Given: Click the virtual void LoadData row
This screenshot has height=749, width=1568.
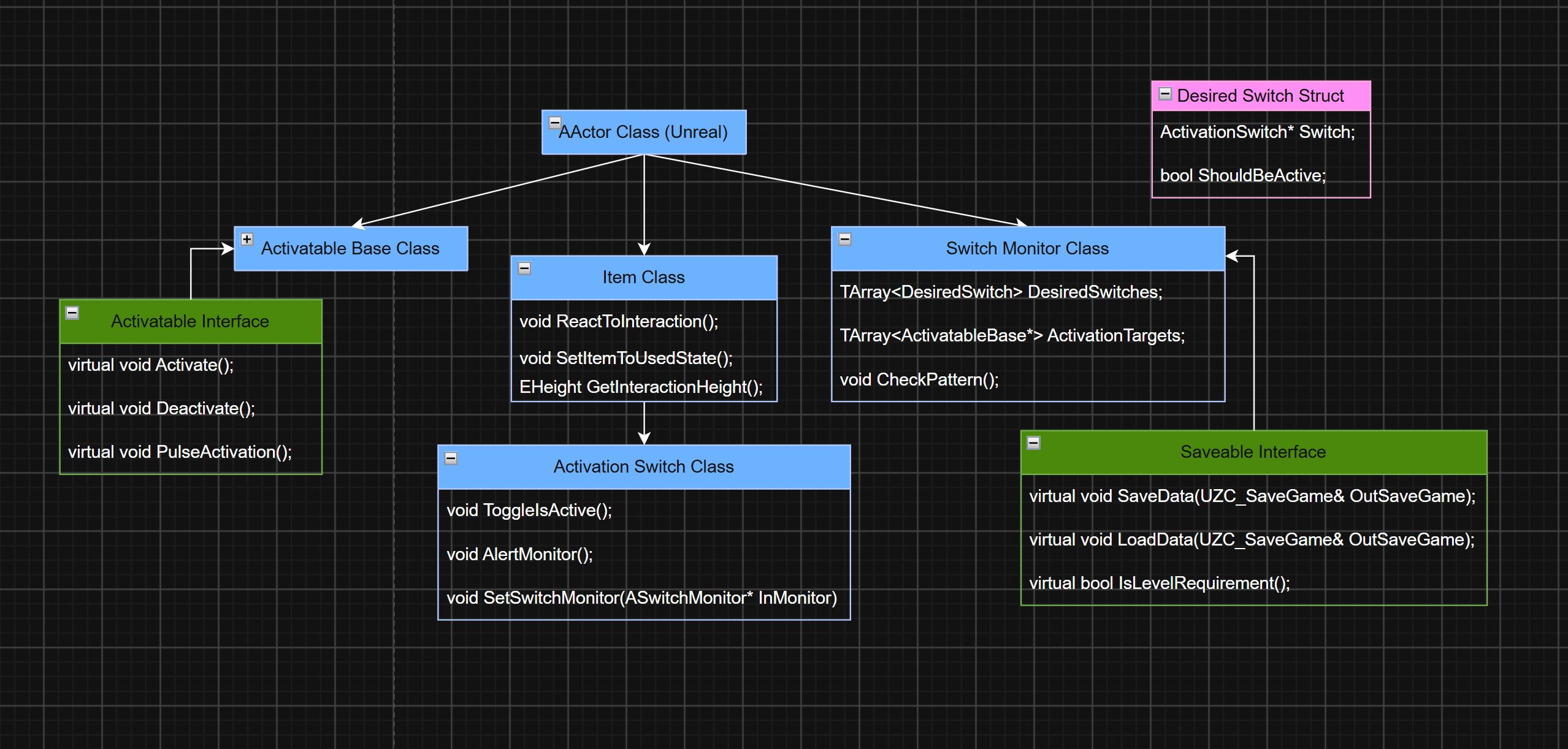Looking at the screenshot, I should 1253,539.
